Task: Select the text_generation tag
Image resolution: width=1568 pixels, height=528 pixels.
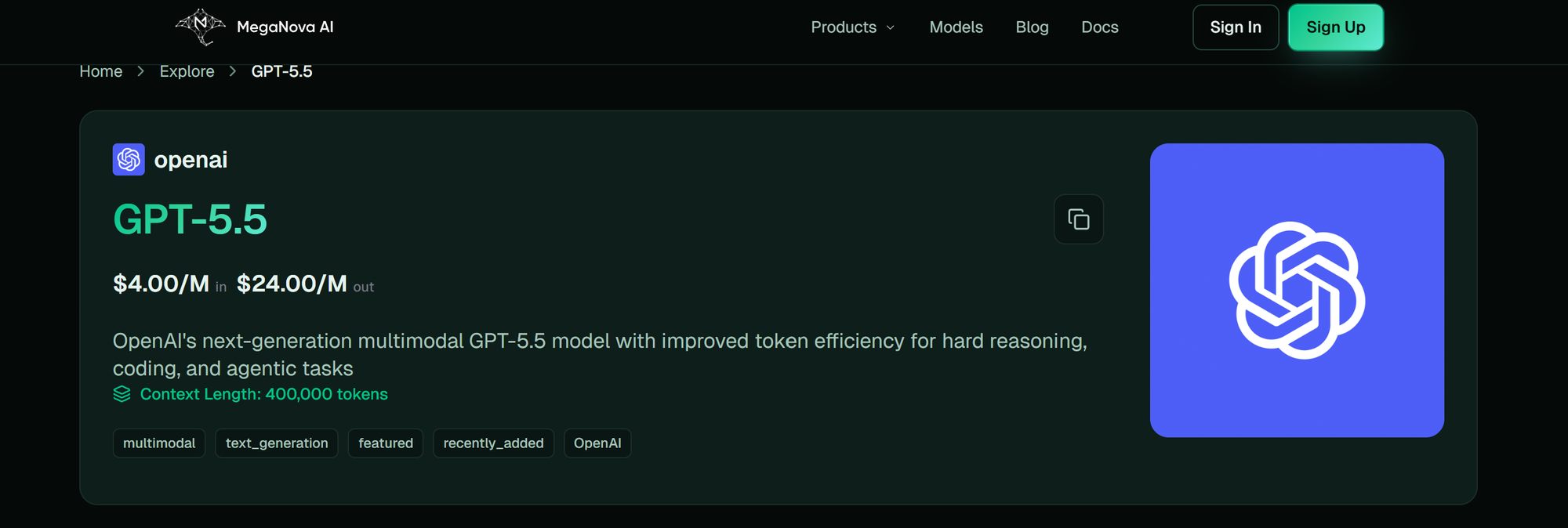Action: pyautogui.click(x=277, y=443)
